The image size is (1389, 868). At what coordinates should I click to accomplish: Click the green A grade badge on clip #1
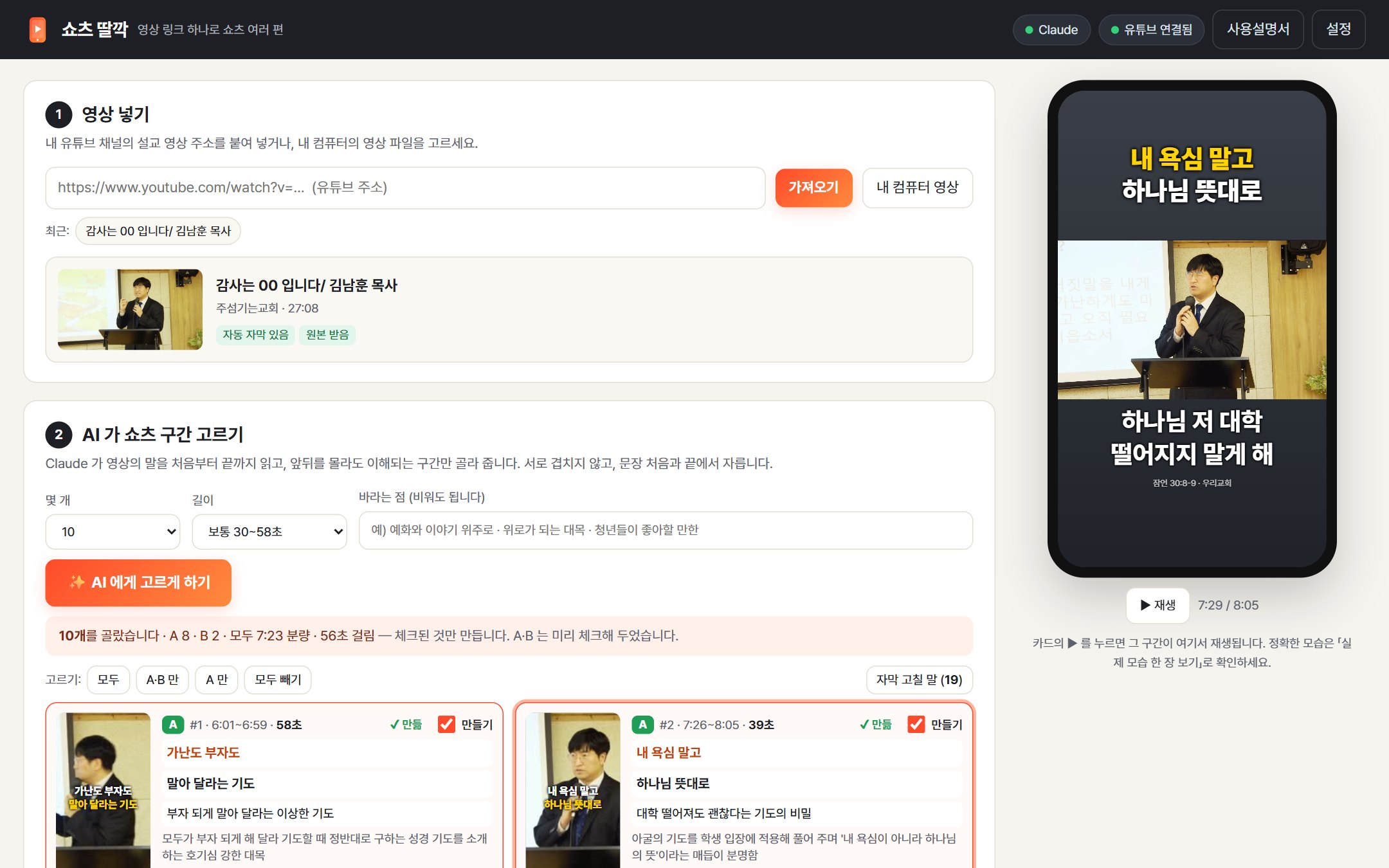pyautogui.click(x=173, y=725)
